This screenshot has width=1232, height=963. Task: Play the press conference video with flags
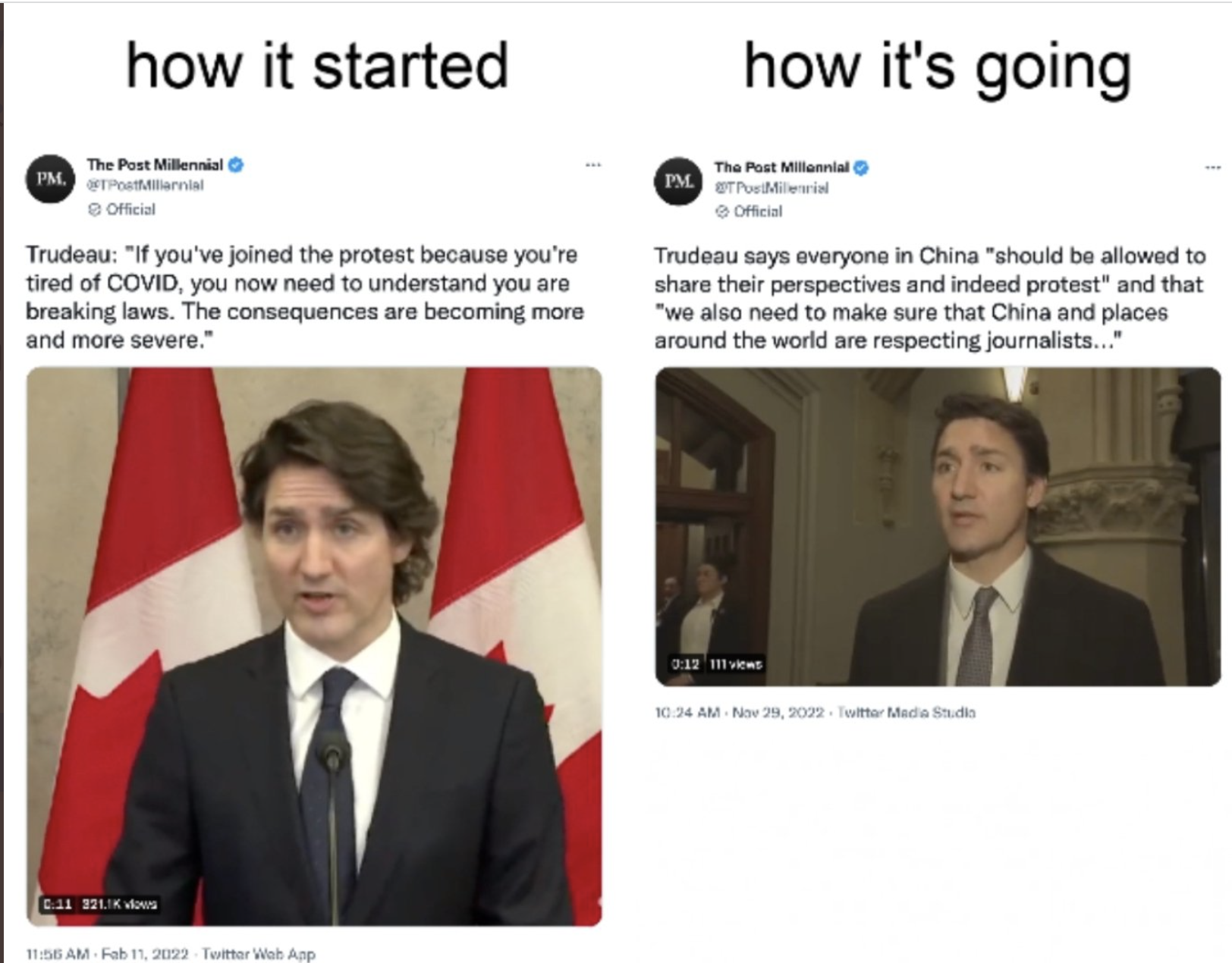(x=314, y=647)
